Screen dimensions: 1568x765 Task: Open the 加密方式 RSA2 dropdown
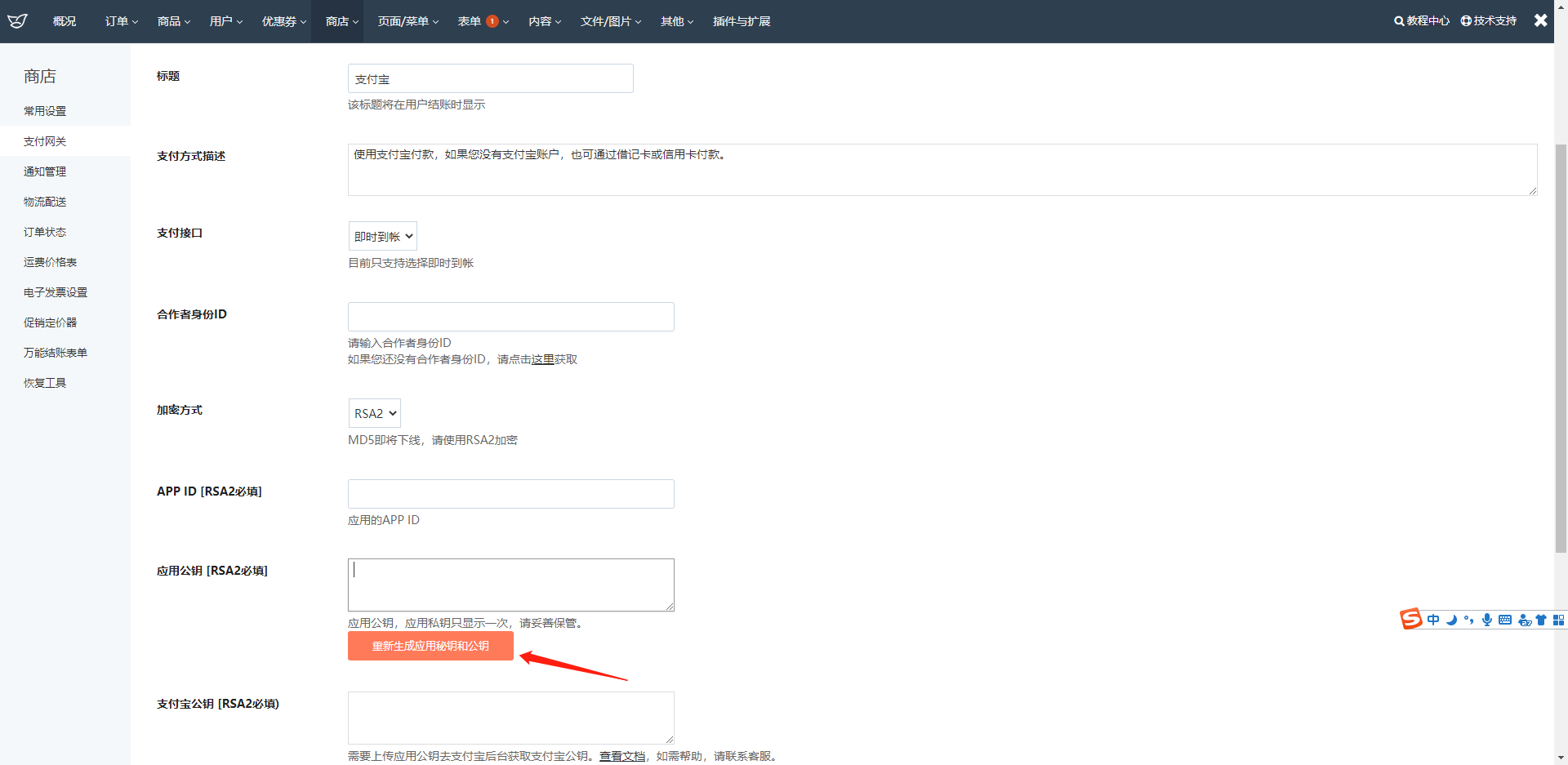[x=374, y=413]
